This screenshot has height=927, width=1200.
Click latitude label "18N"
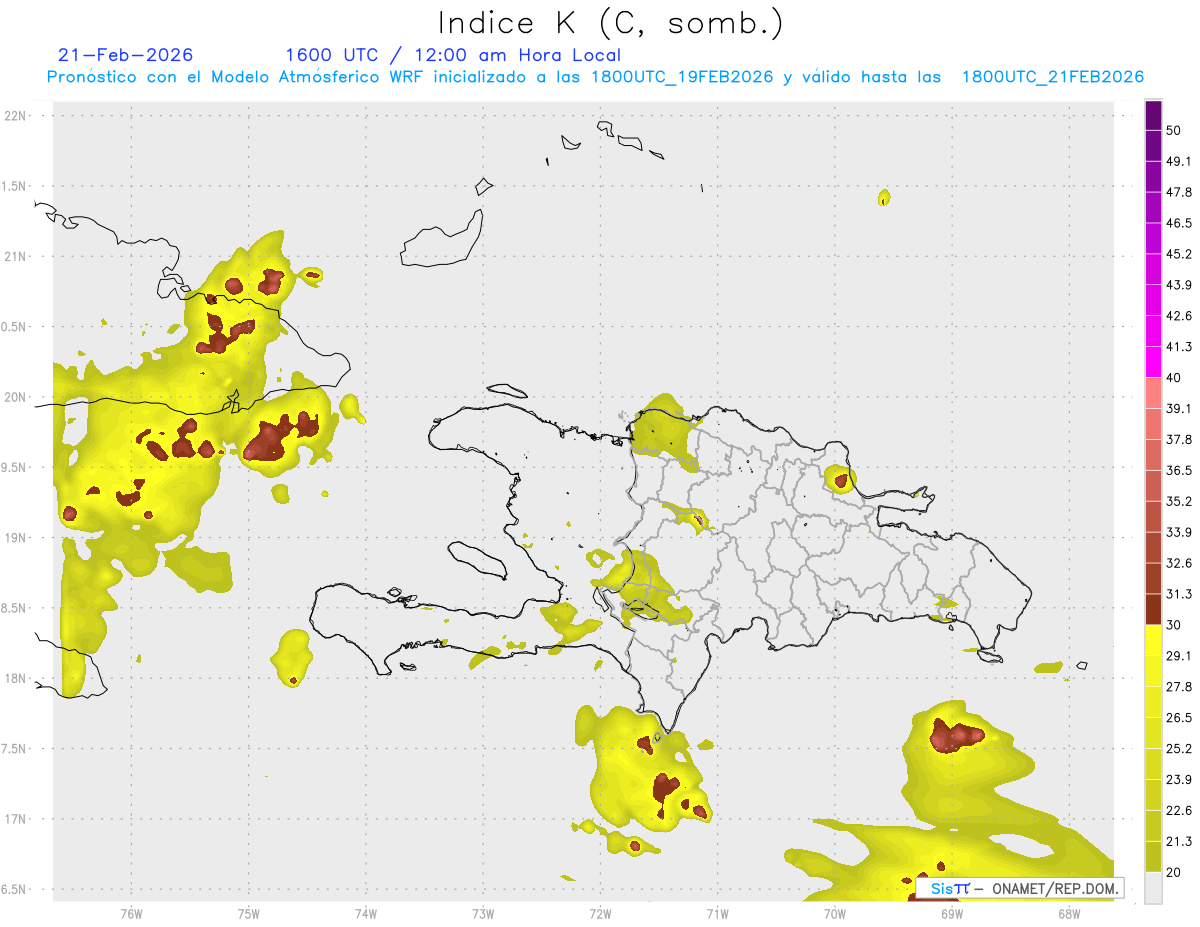tap(15, 679)
